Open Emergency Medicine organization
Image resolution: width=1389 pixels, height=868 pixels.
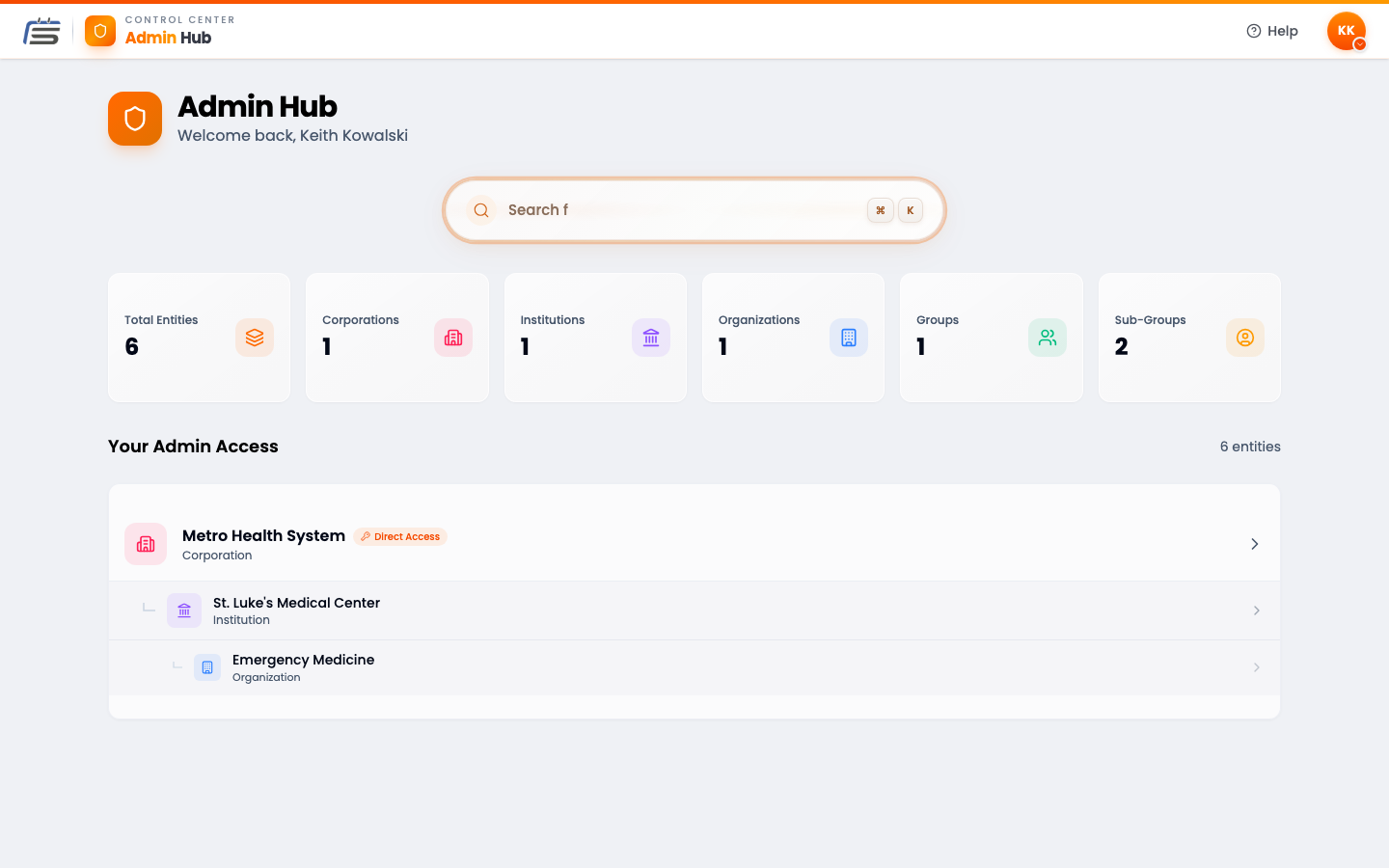click(694, 667)
